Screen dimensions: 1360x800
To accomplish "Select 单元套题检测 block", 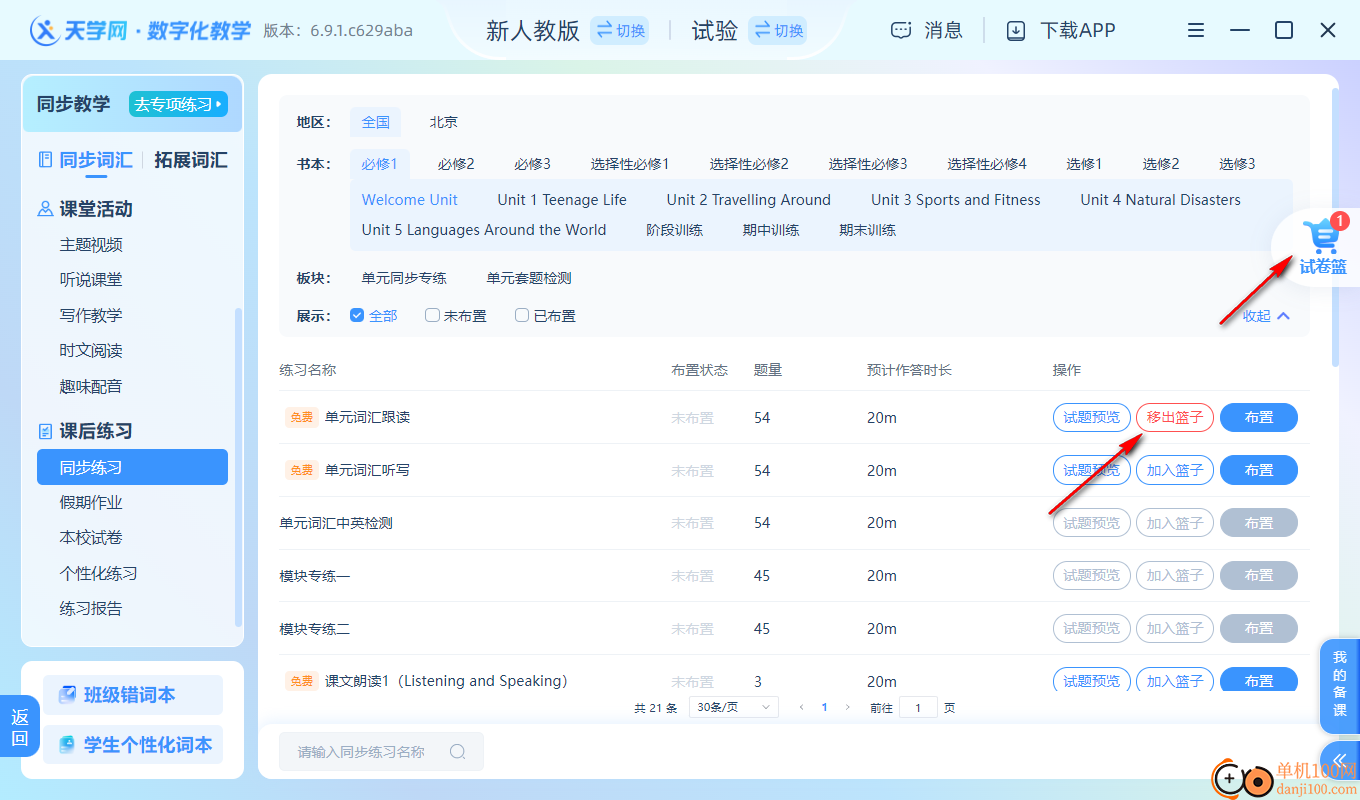I will pyautogui.click(x=529, y=278).
